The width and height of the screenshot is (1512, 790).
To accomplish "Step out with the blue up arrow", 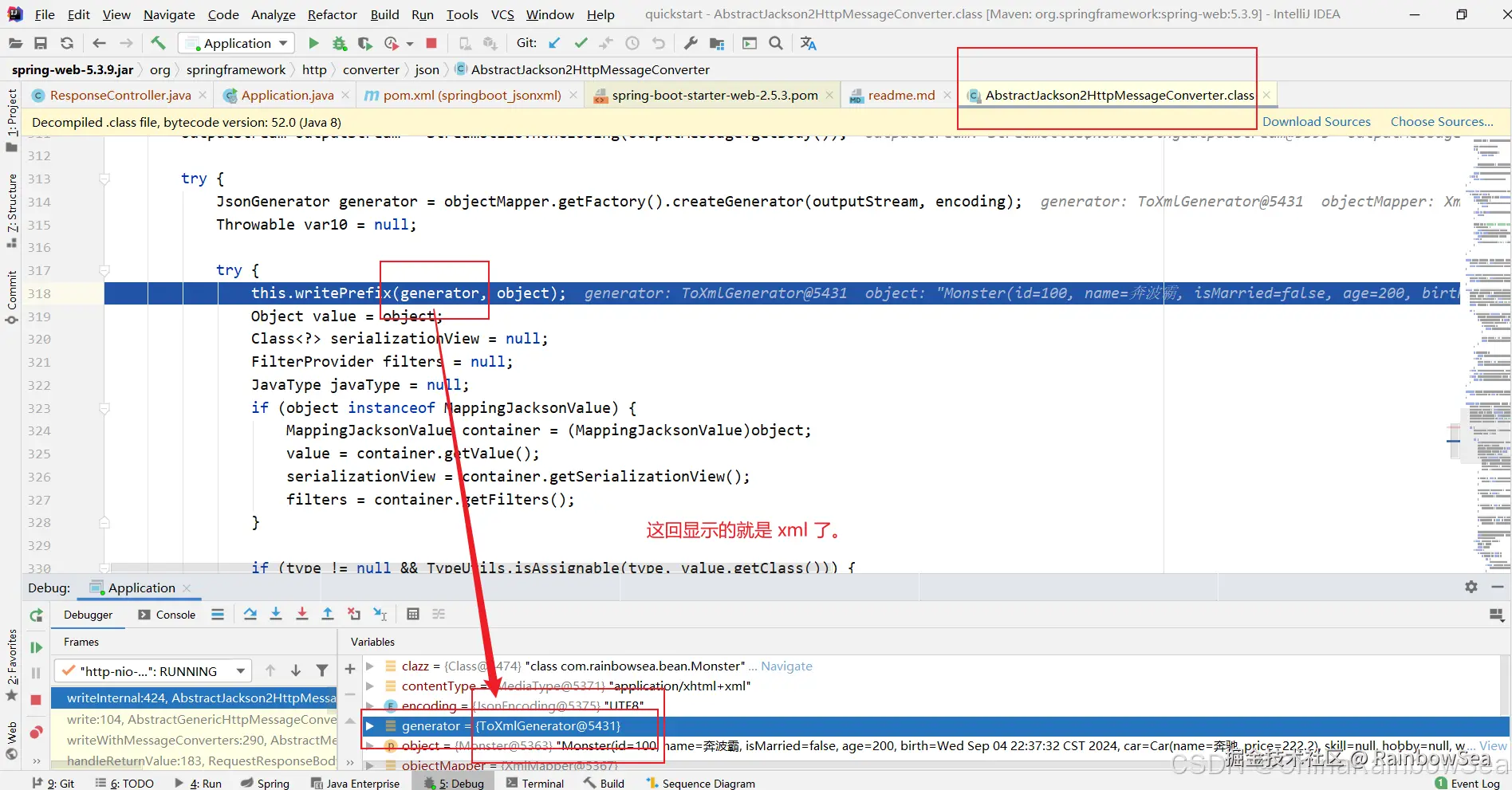I will click(328, 614).
